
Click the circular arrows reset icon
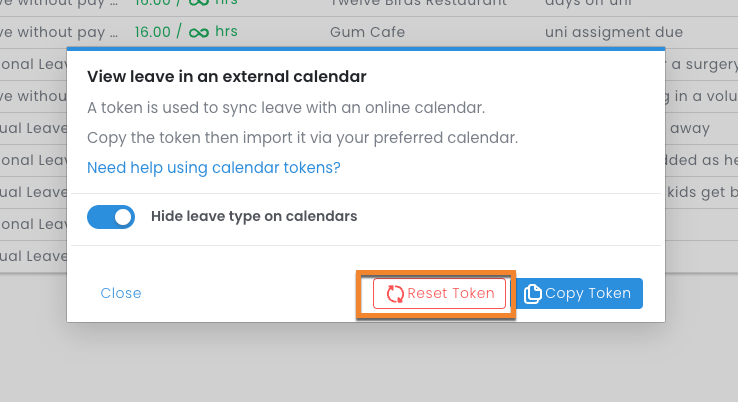point(395,294)
